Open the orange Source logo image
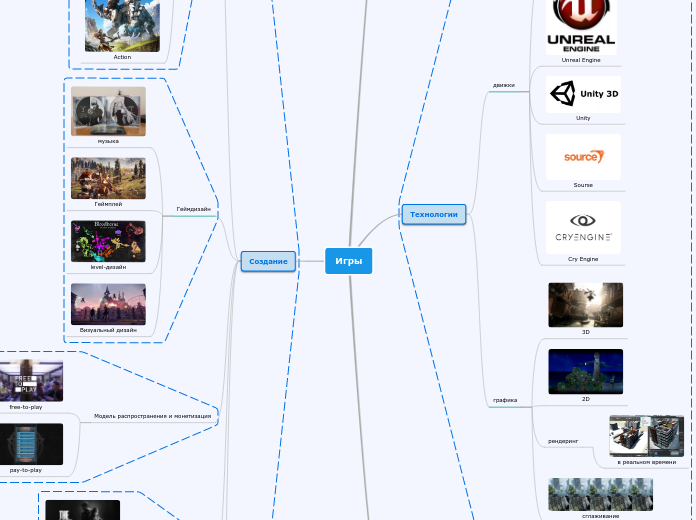 tap(583, 157)
